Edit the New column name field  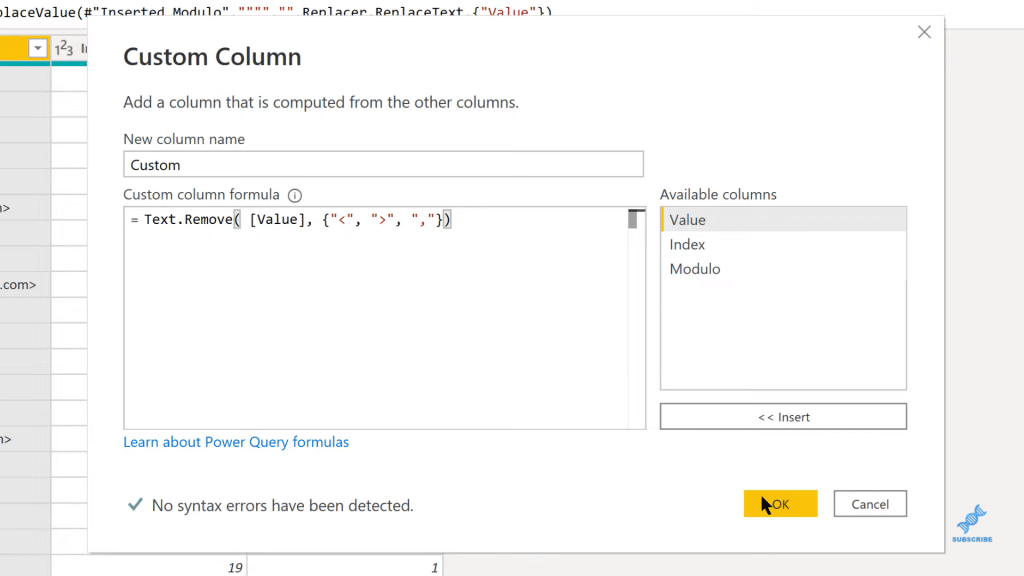[x=383, y=165]
